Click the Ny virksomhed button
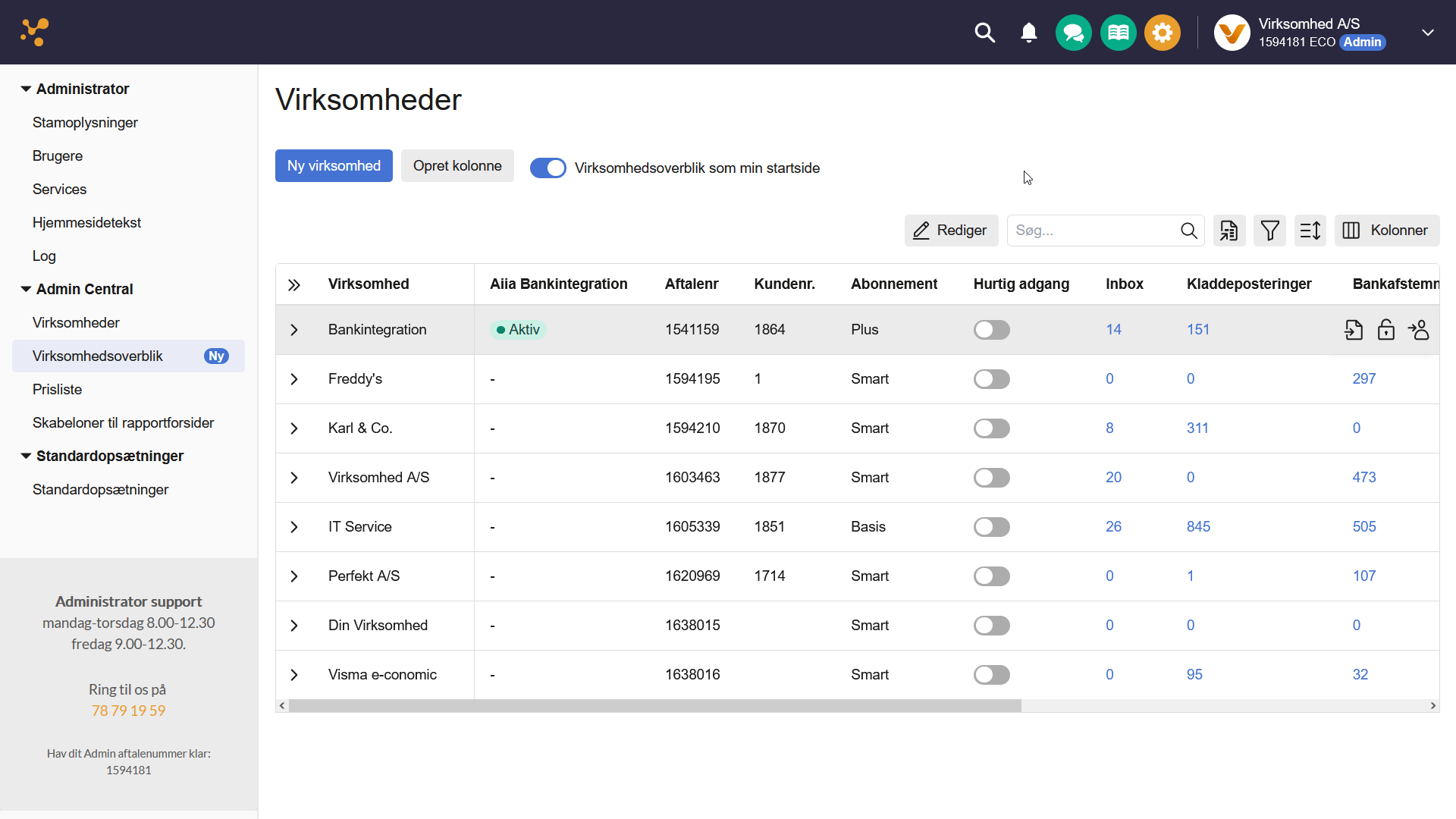The width and height of the screenshot is (1456, 819). coord(334,165)
